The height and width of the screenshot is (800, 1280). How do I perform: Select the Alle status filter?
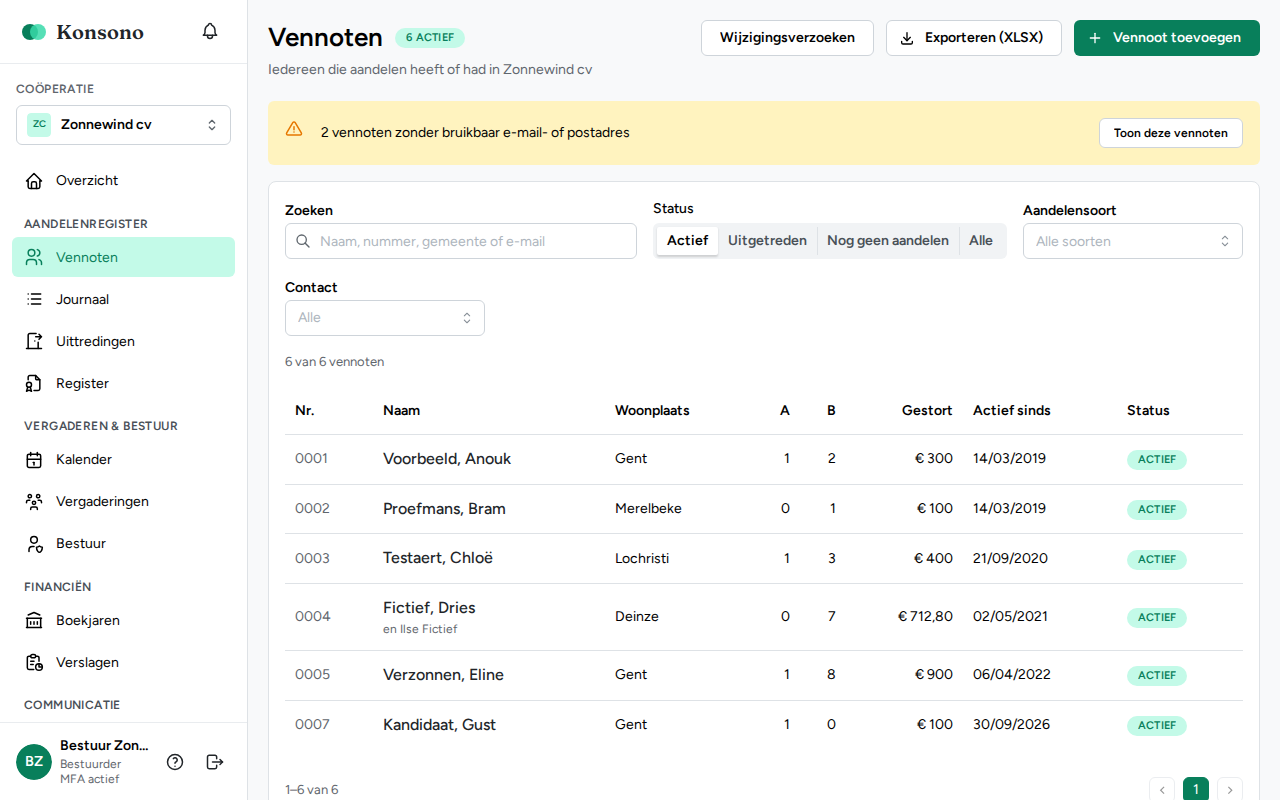(981, 241)
